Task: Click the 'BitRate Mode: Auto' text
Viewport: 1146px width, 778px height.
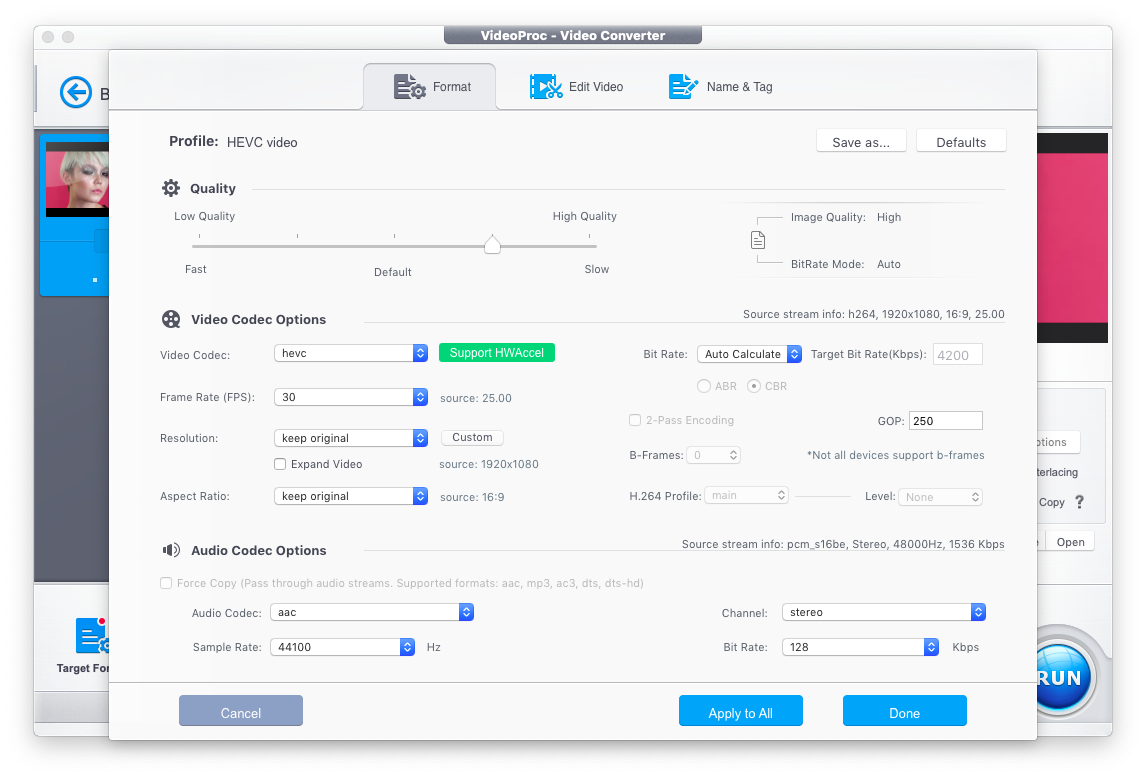Action: 846,264
